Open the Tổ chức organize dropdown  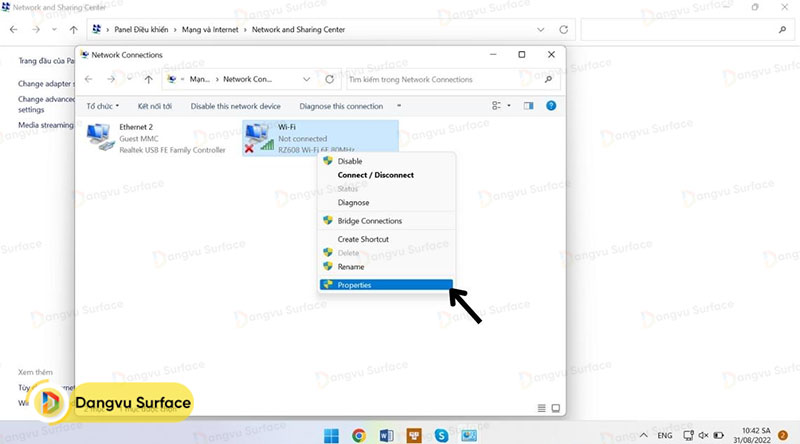pos(103,106)
